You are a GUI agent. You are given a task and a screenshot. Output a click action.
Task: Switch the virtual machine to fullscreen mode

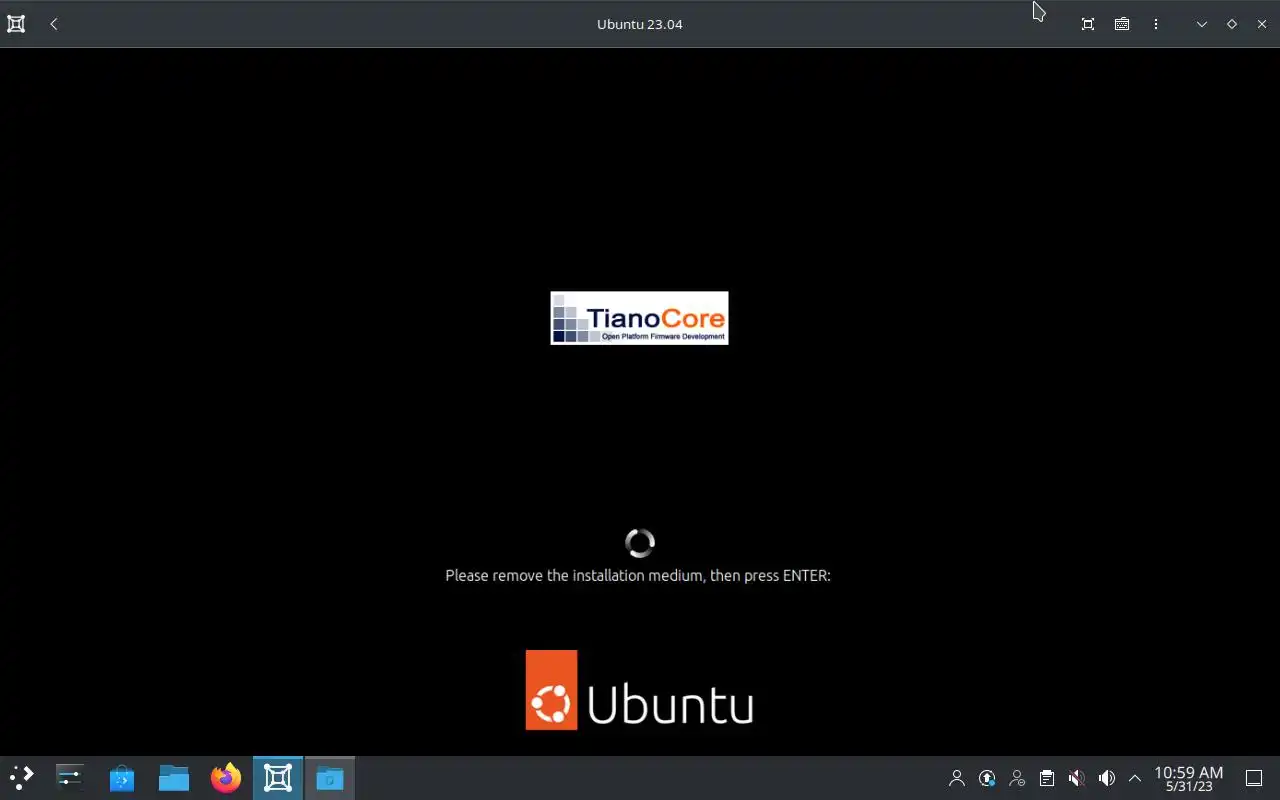(1088, 24)
